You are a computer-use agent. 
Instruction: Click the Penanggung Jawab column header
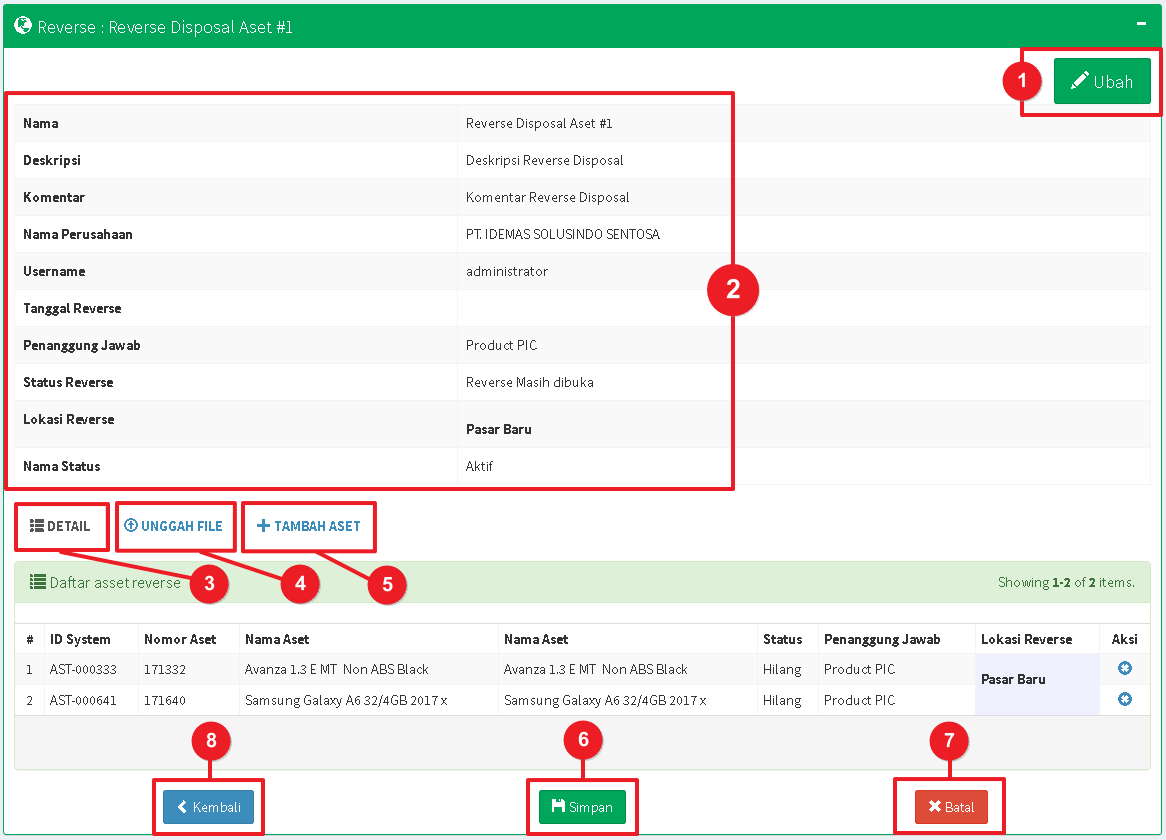[x=882, y=639]
